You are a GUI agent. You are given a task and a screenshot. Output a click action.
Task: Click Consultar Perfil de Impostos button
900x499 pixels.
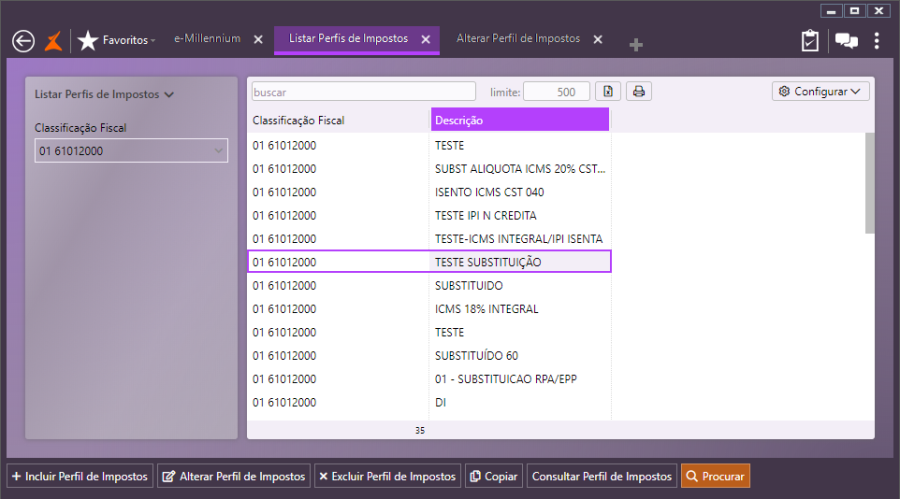602,476
